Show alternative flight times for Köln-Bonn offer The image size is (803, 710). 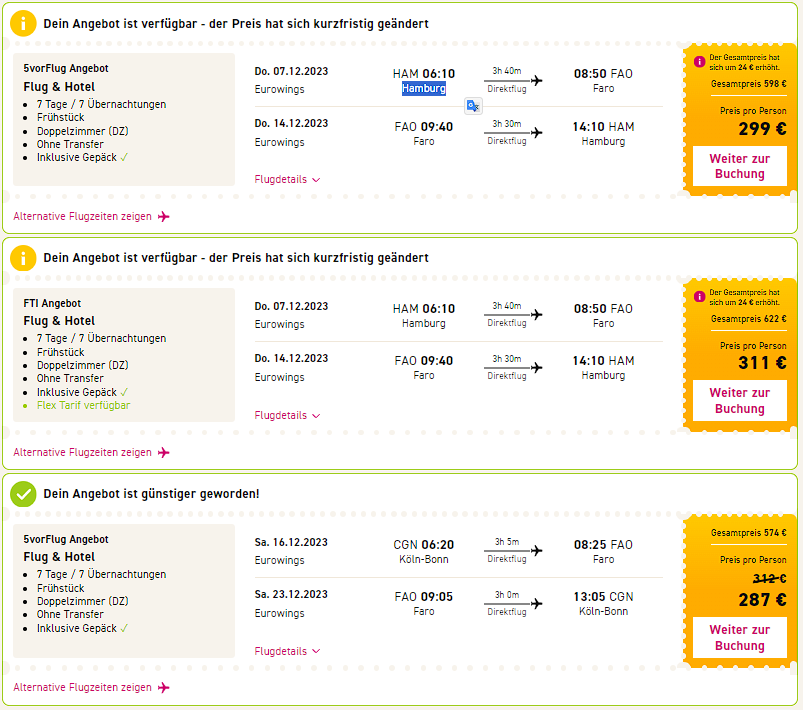[x=82, y=688]
